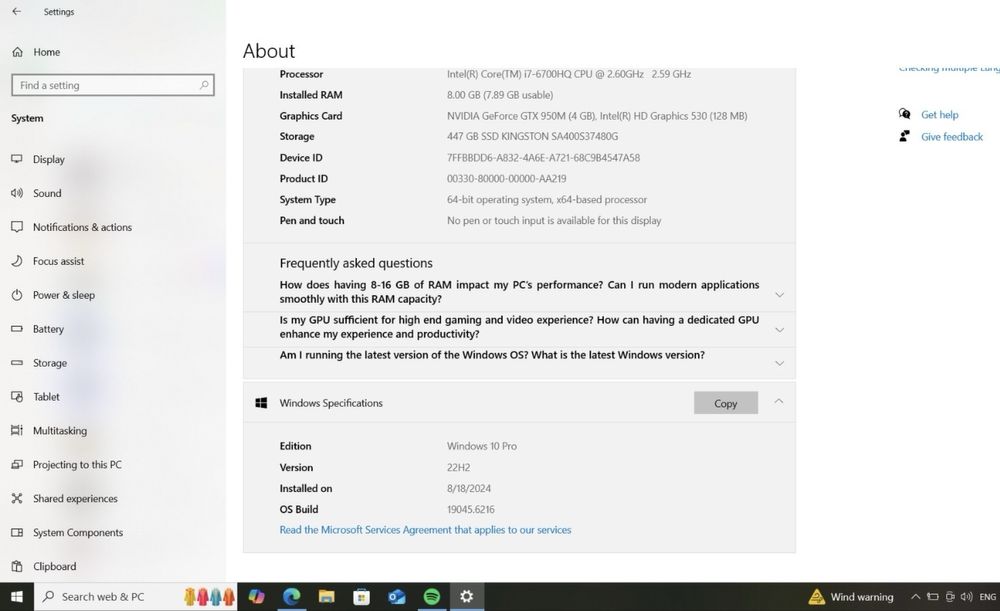This screenshot has width=1000, height=611.
Task: Click the Sound speaker icon in the sidebar
Action: 17,193
